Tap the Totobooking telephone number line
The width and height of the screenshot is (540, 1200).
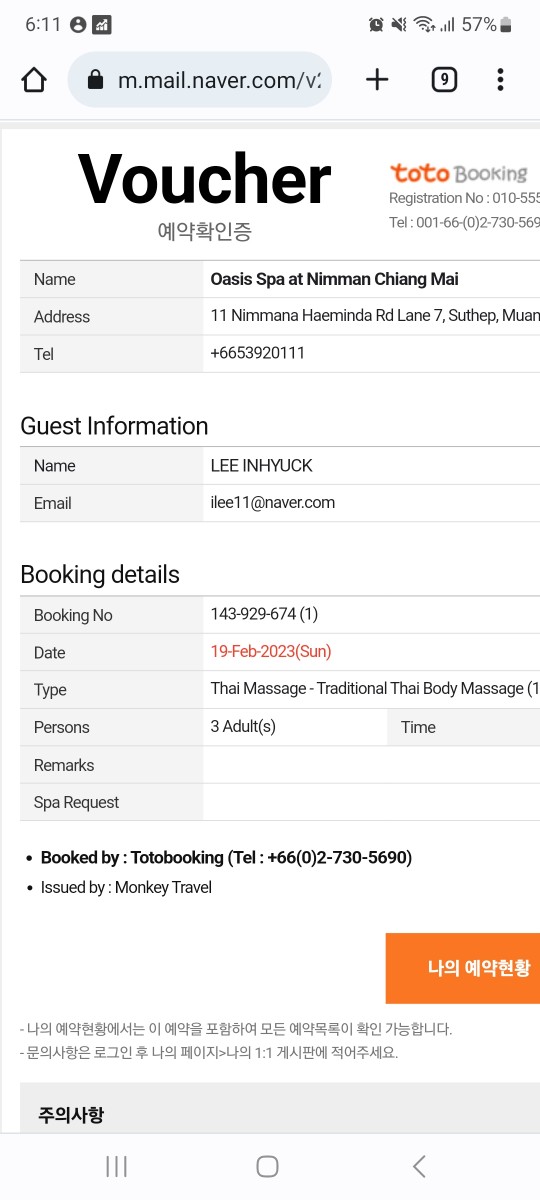pyautogui.click(x=226, y=857)
